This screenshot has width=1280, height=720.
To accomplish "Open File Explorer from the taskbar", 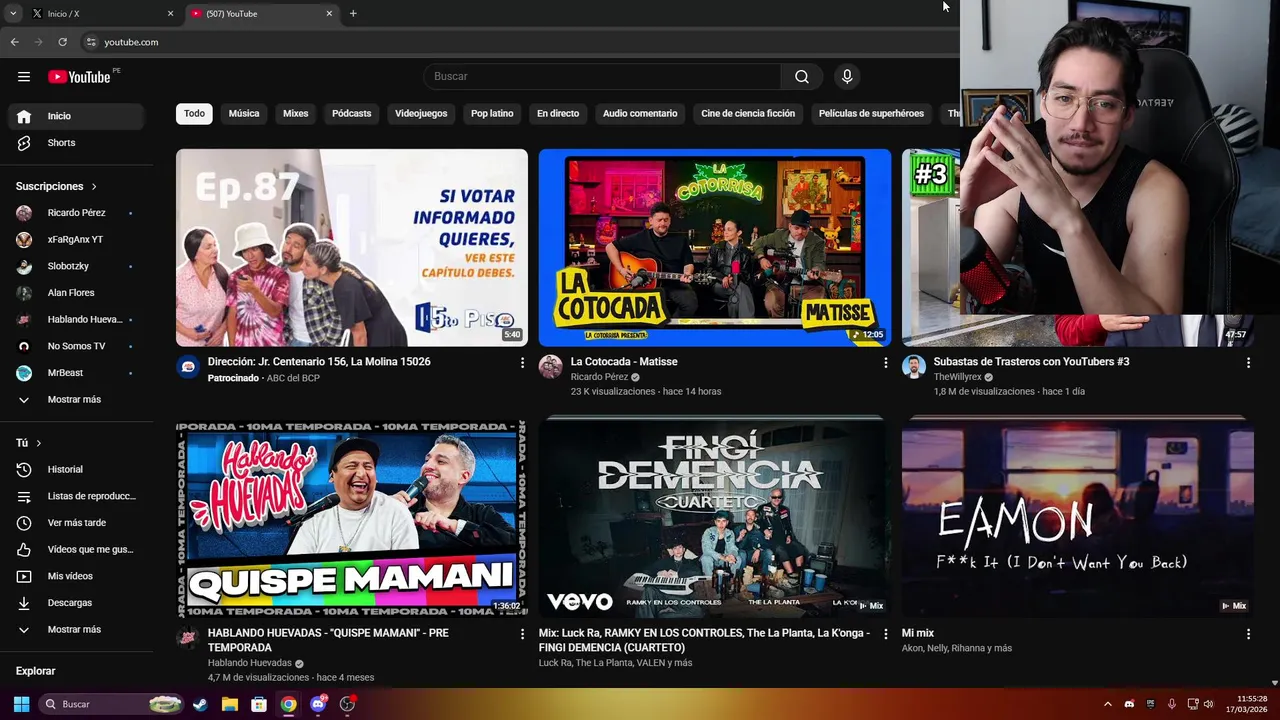I will coord(229,704).
